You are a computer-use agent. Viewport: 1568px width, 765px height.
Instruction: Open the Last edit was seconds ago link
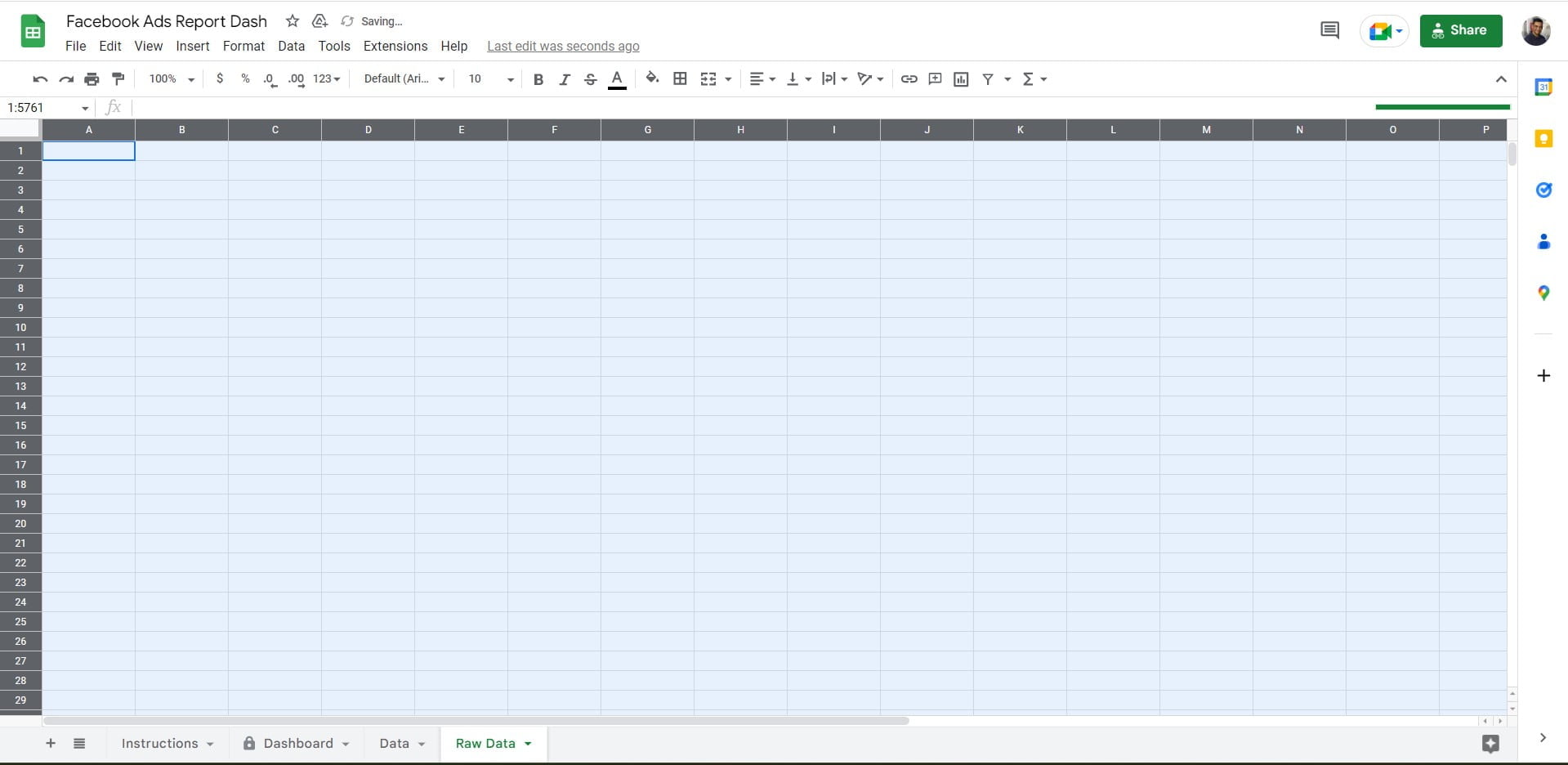tap(563, 47)
